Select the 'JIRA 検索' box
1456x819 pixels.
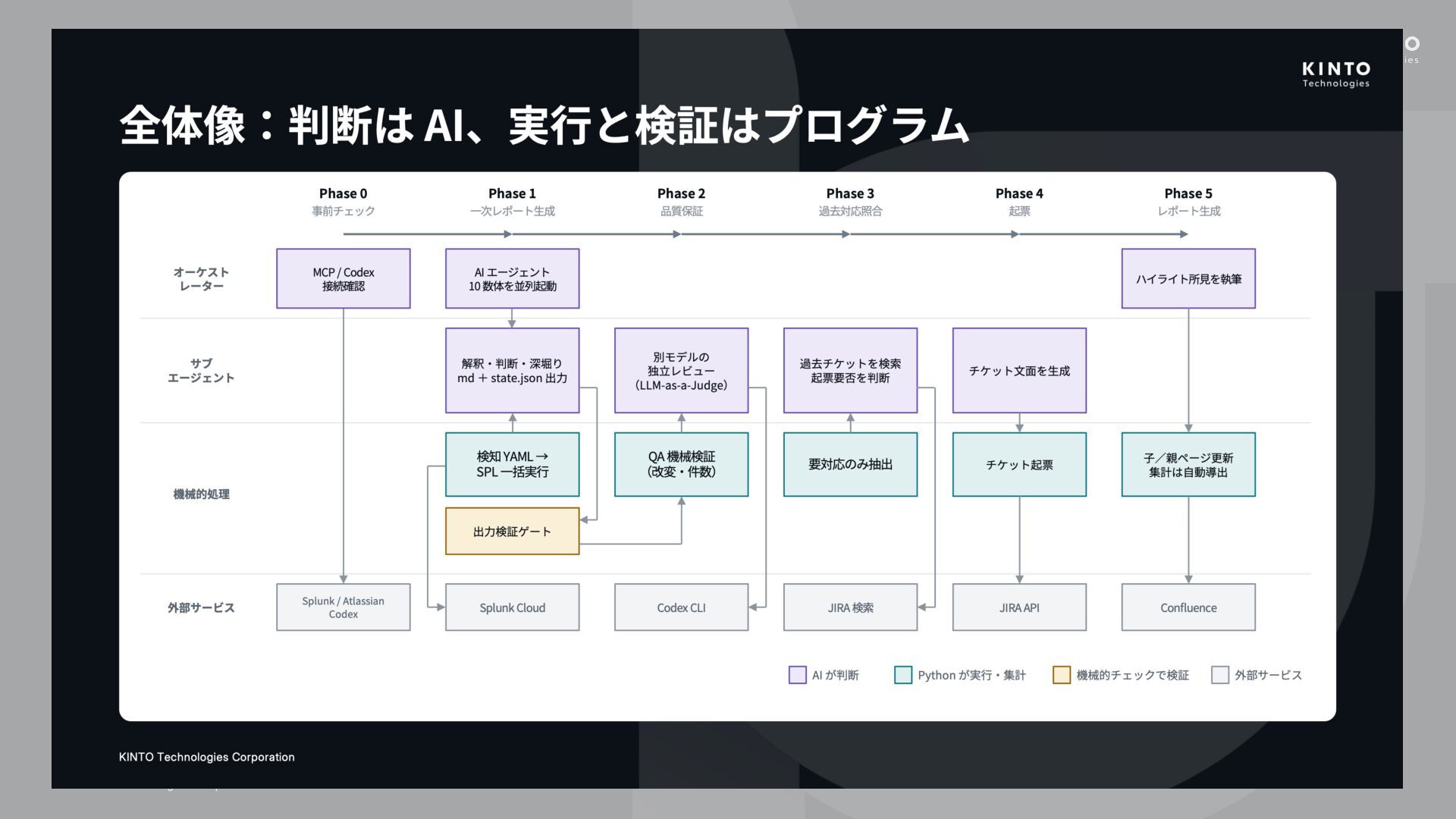850,607
